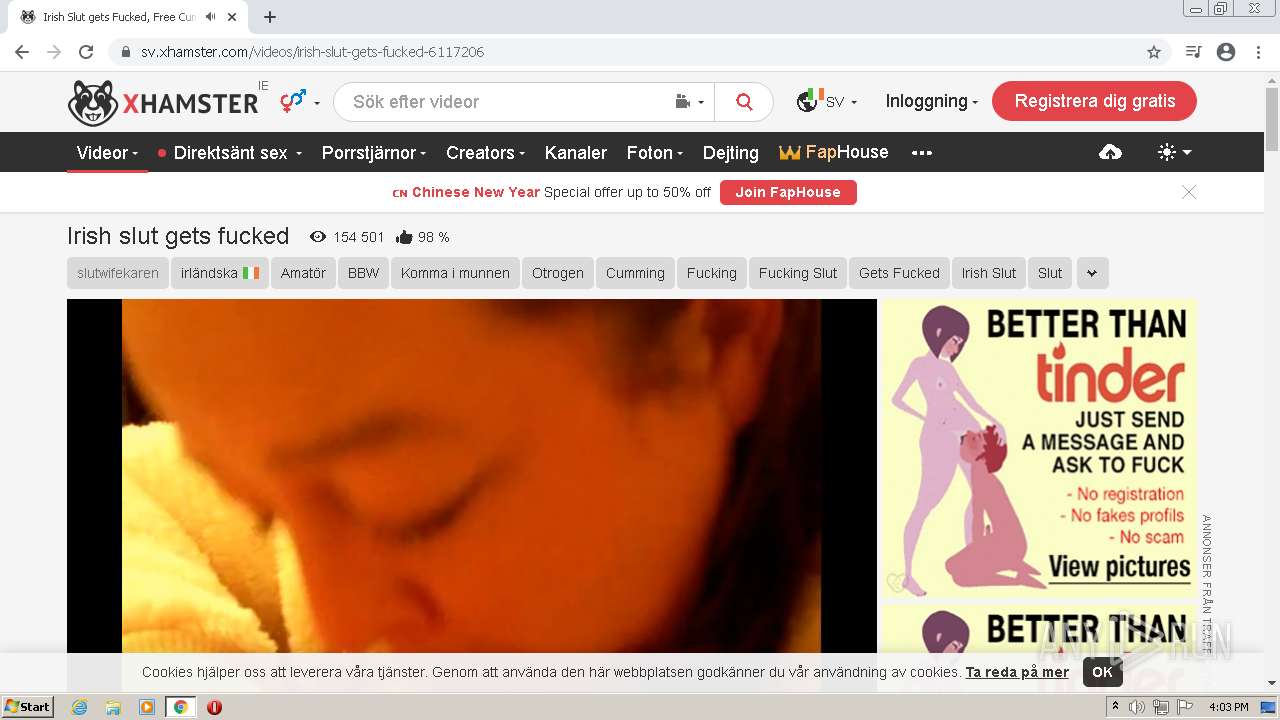Screen dimensions: 1280x720
Task: Open the Direktsänt navigation item
Action: tap(230, 153)
